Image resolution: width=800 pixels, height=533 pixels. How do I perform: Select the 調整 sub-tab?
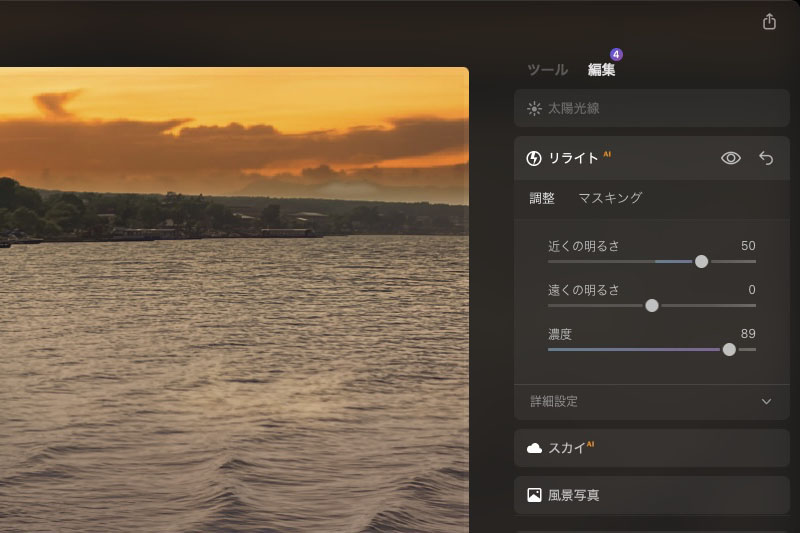pyautogui.click(x=542, y=198)
